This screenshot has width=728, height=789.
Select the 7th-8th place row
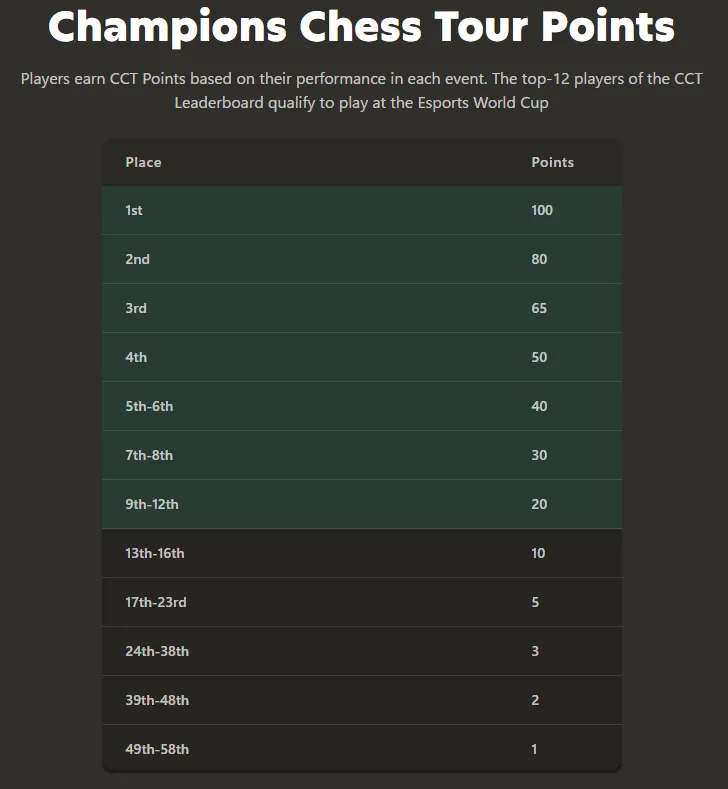(x=361, y=455)
